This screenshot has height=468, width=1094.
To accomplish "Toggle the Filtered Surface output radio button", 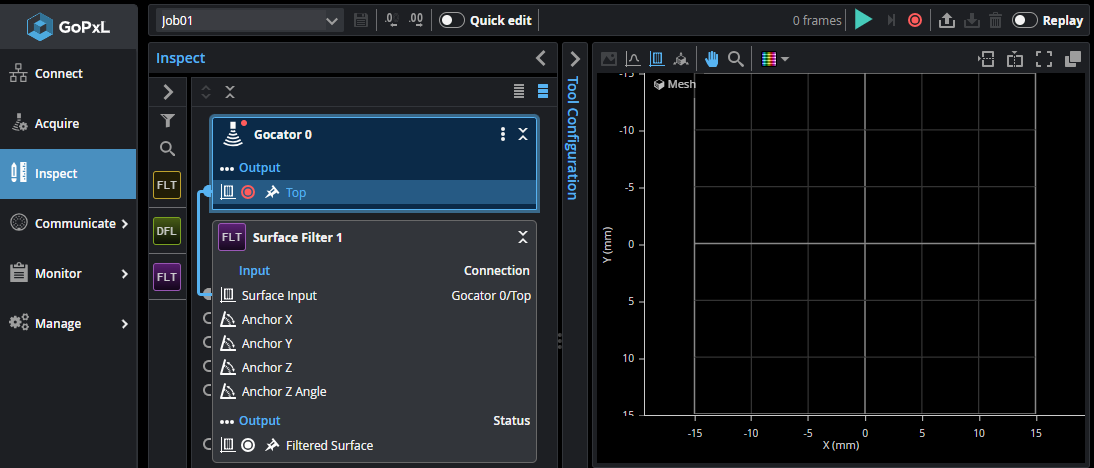I will coord(248,445).
